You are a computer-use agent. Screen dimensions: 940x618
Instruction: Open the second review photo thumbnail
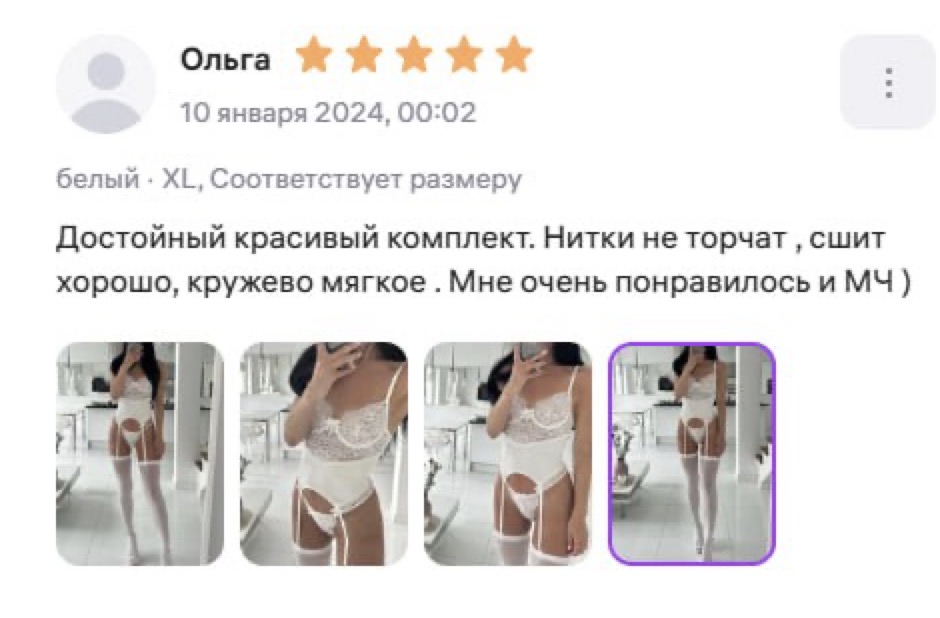point(324,454)
